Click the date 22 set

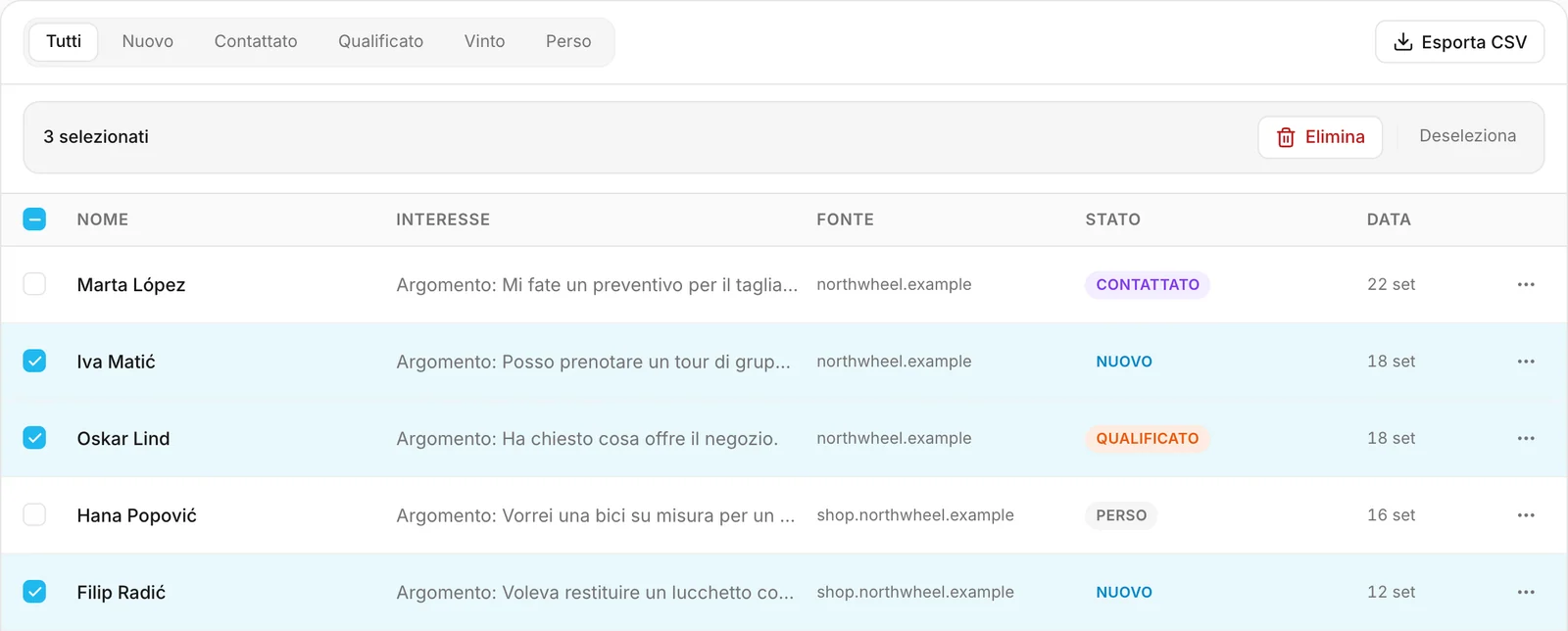point(1392,284)
